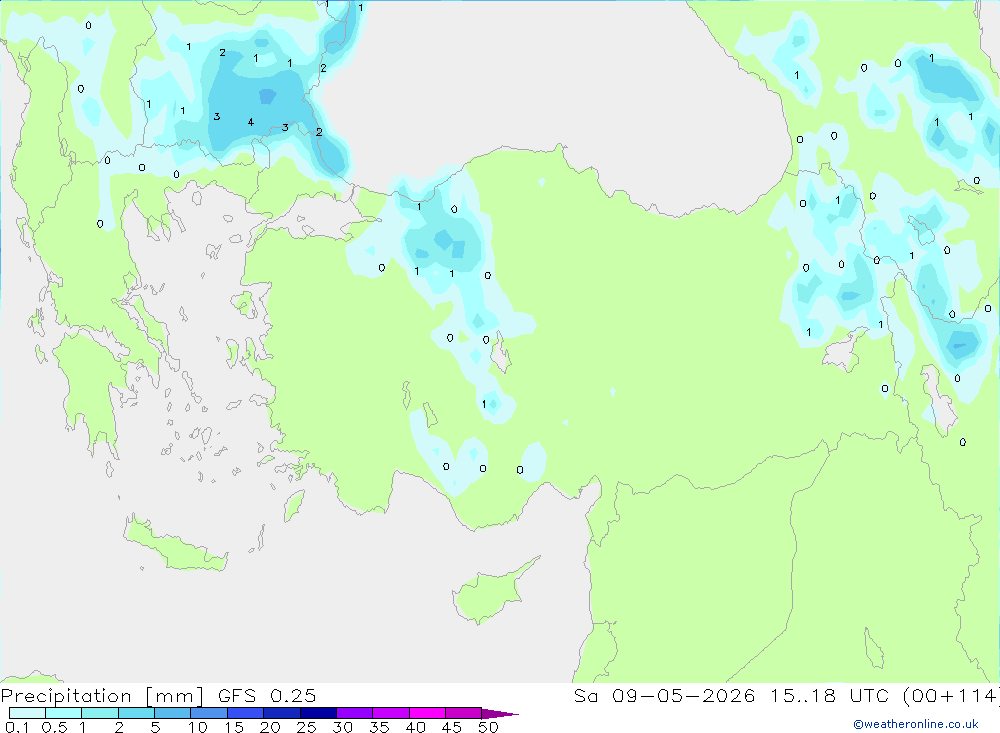Click the 35–40 mm purple legend swatch
This screenshot has width=1000, height=733.
tap(391, 713)
